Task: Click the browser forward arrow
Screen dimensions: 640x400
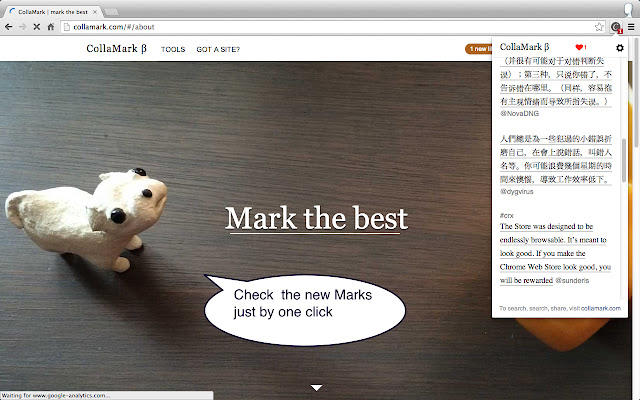Action: [23, 27]
